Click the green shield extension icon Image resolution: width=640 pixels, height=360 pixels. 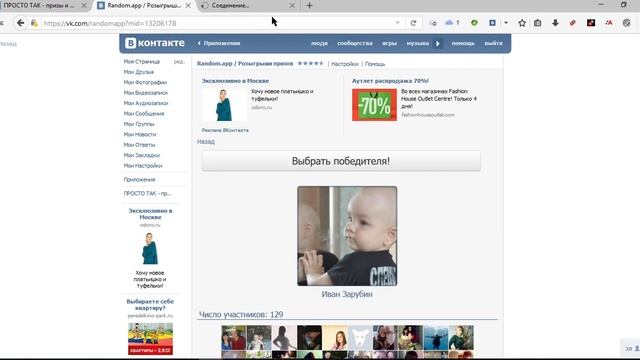[x=474, y=23]
